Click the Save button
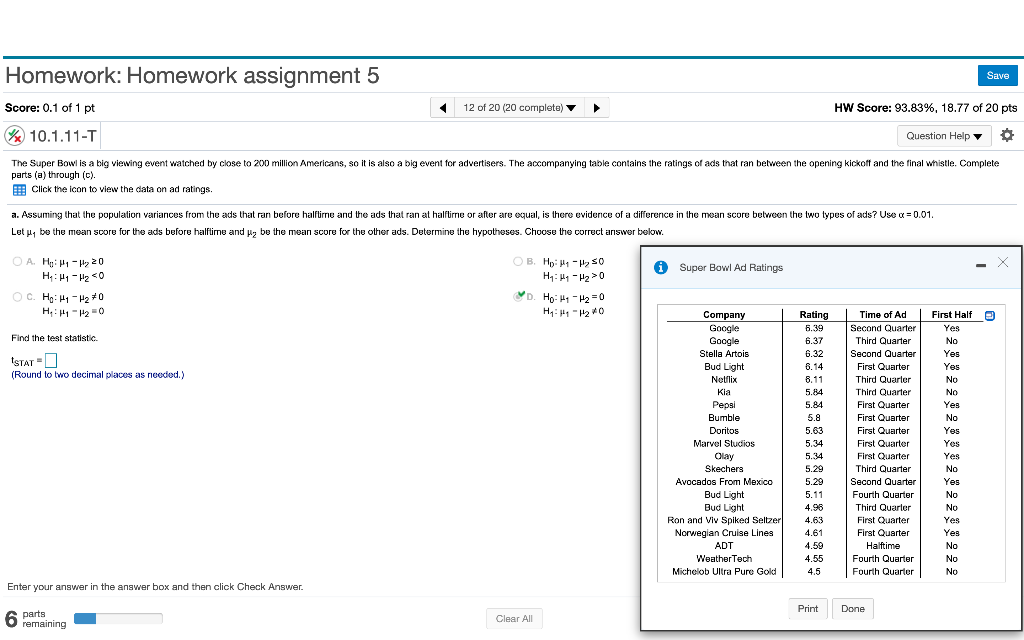 point(997,76)
